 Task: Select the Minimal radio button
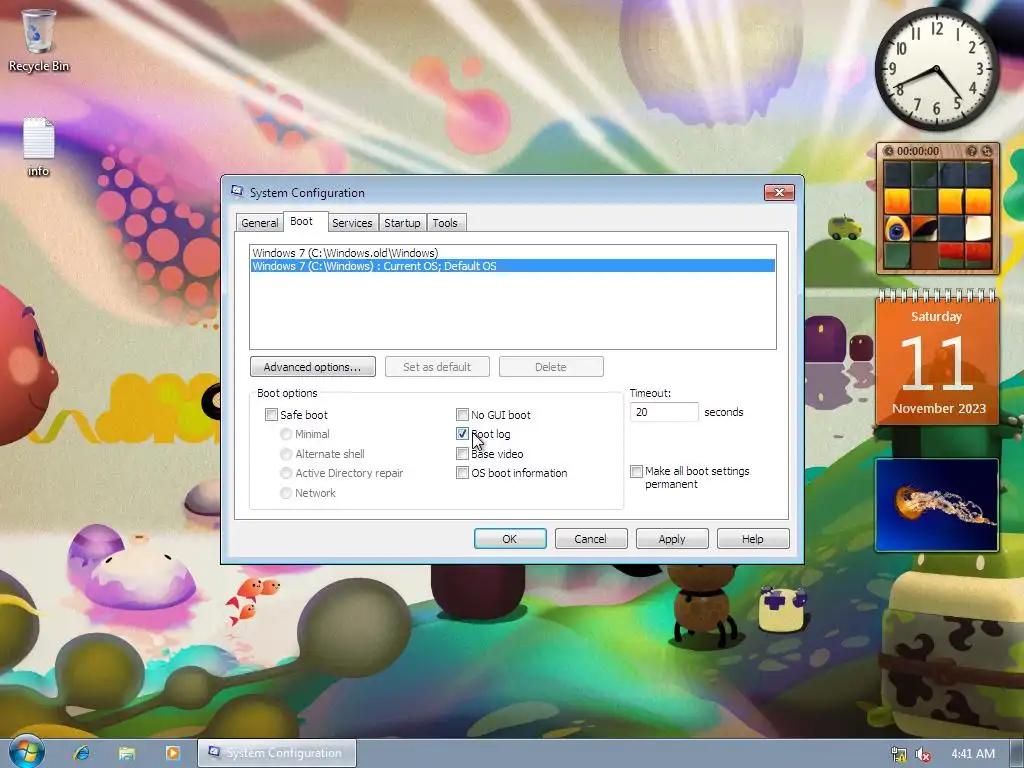(286, 434)
